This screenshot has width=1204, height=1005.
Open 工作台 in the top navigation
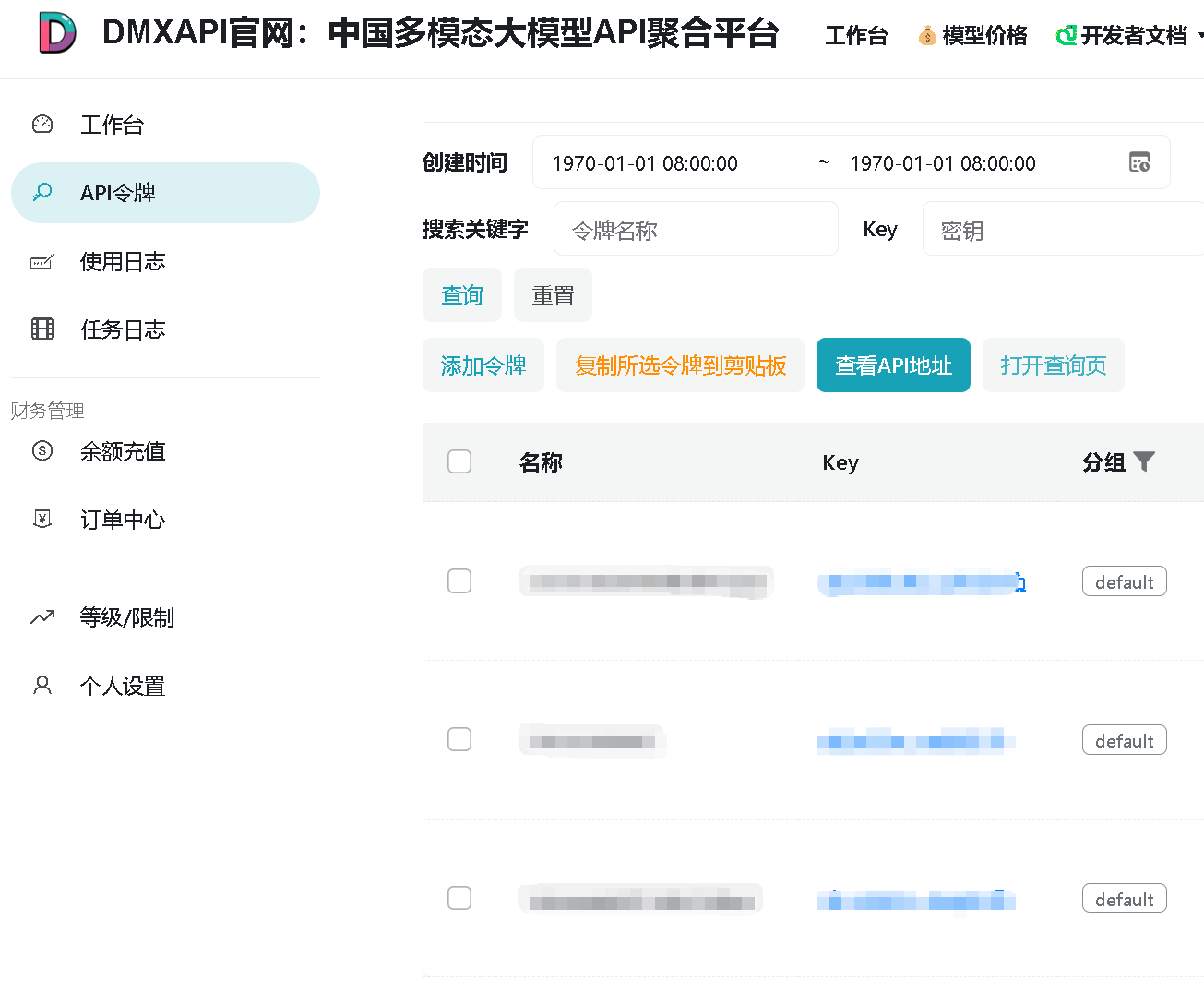click(856, 35)
